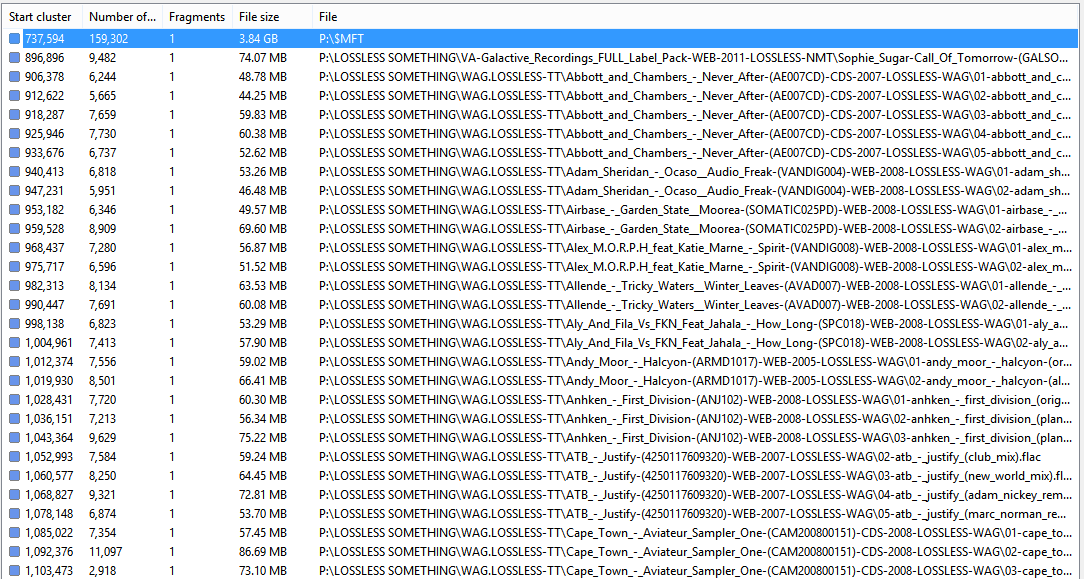This screenshot has height=579, width=1084.
Task: Select the 1,012,374 start cluster cell
Action: [x=48, y=361]
